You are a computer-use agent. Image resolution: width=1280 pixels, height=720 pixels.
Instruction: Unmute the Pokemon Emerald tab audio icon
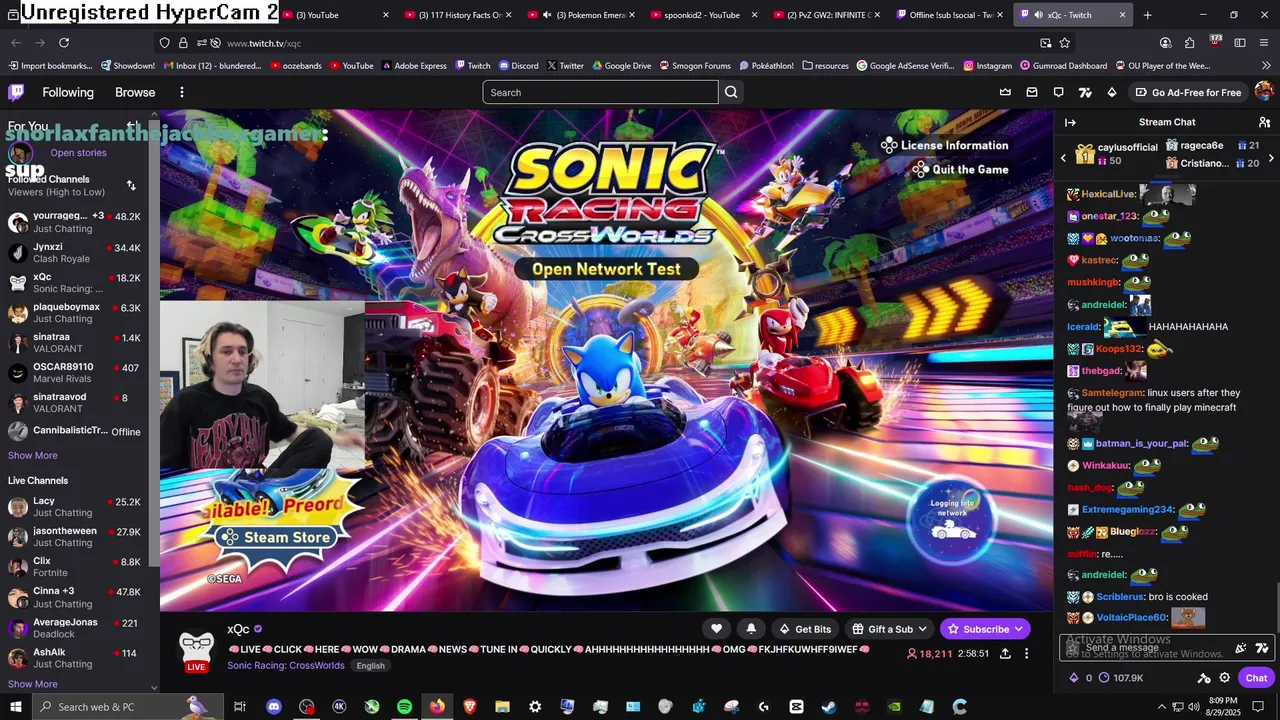pos(547,15)
